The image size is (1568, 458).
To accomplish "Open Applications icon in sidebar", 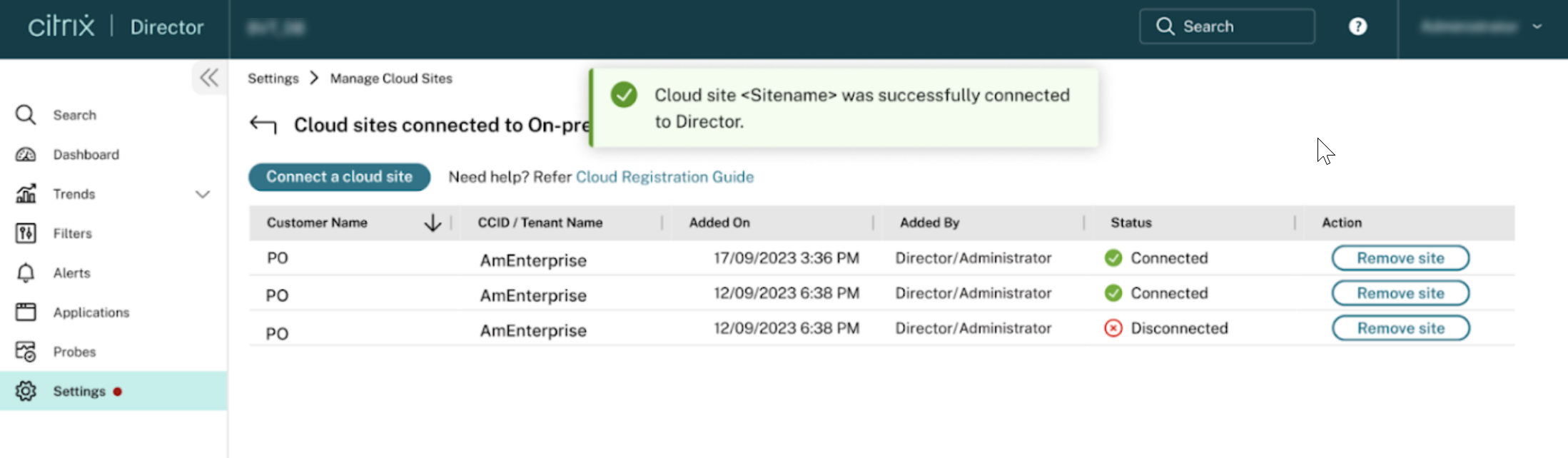I will point(26,312).
